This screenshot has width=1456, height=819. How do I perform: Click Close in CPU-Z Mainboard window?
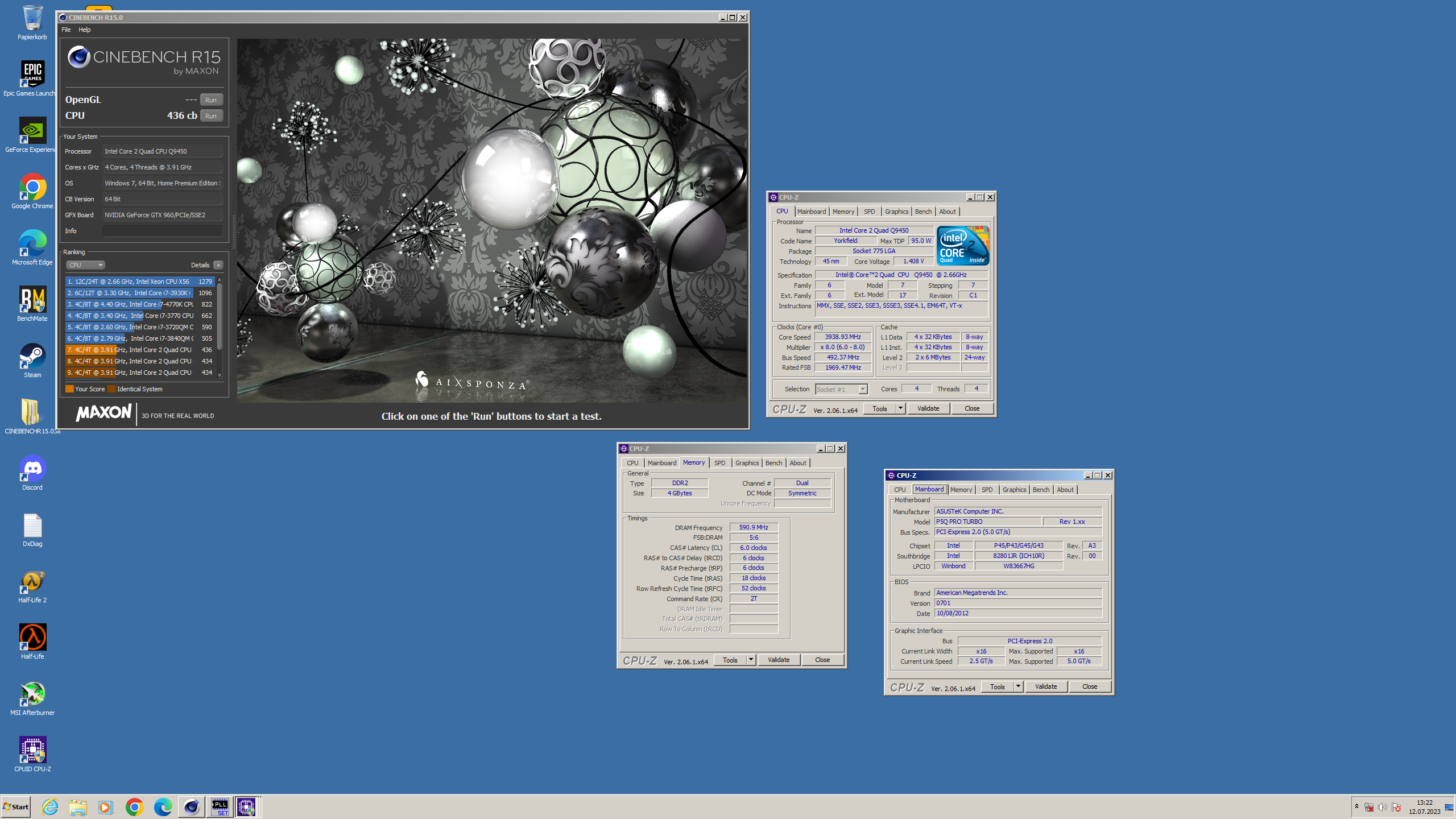pos(1090,686)
